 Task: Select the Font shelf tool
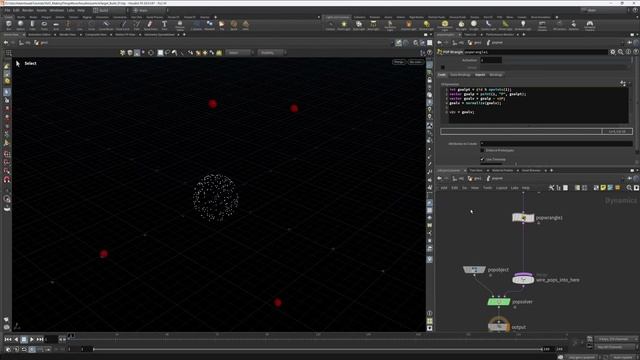point(164,25)
